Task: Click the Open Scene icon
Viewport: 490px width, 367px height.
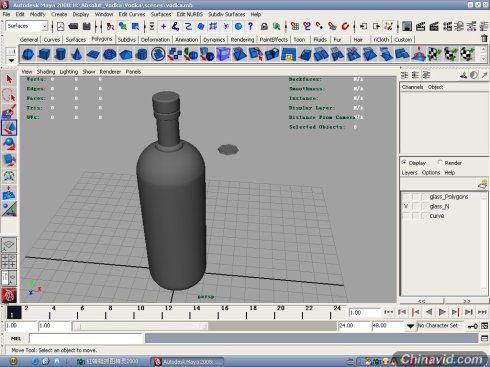Action: coord(73,26)
